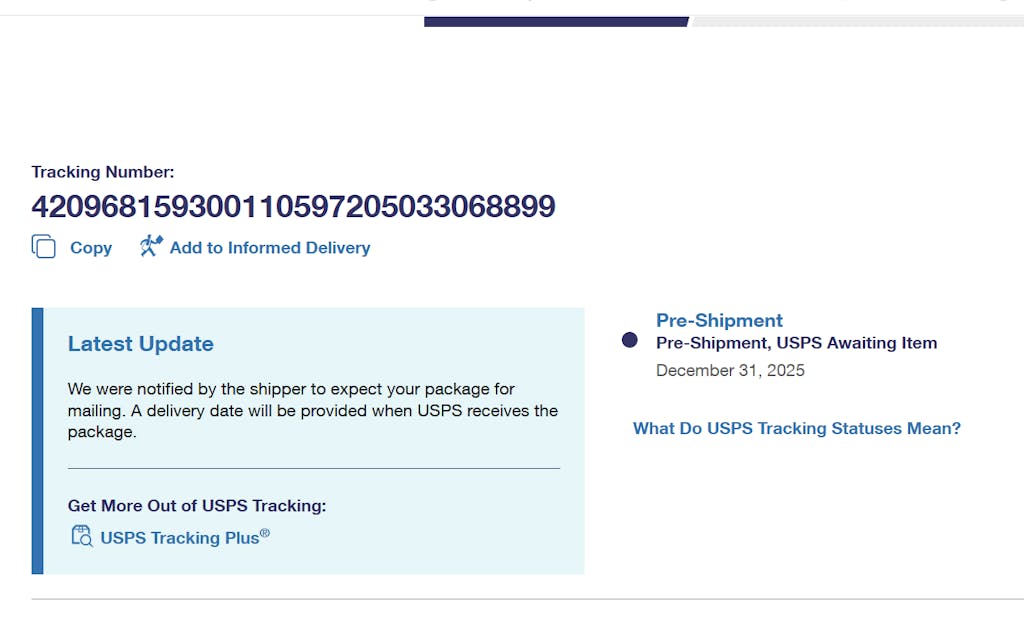This screenshot has width=1024, height=618.
Task: Click the shipper notification message paragraph
Action: click(x=312, y=410)
